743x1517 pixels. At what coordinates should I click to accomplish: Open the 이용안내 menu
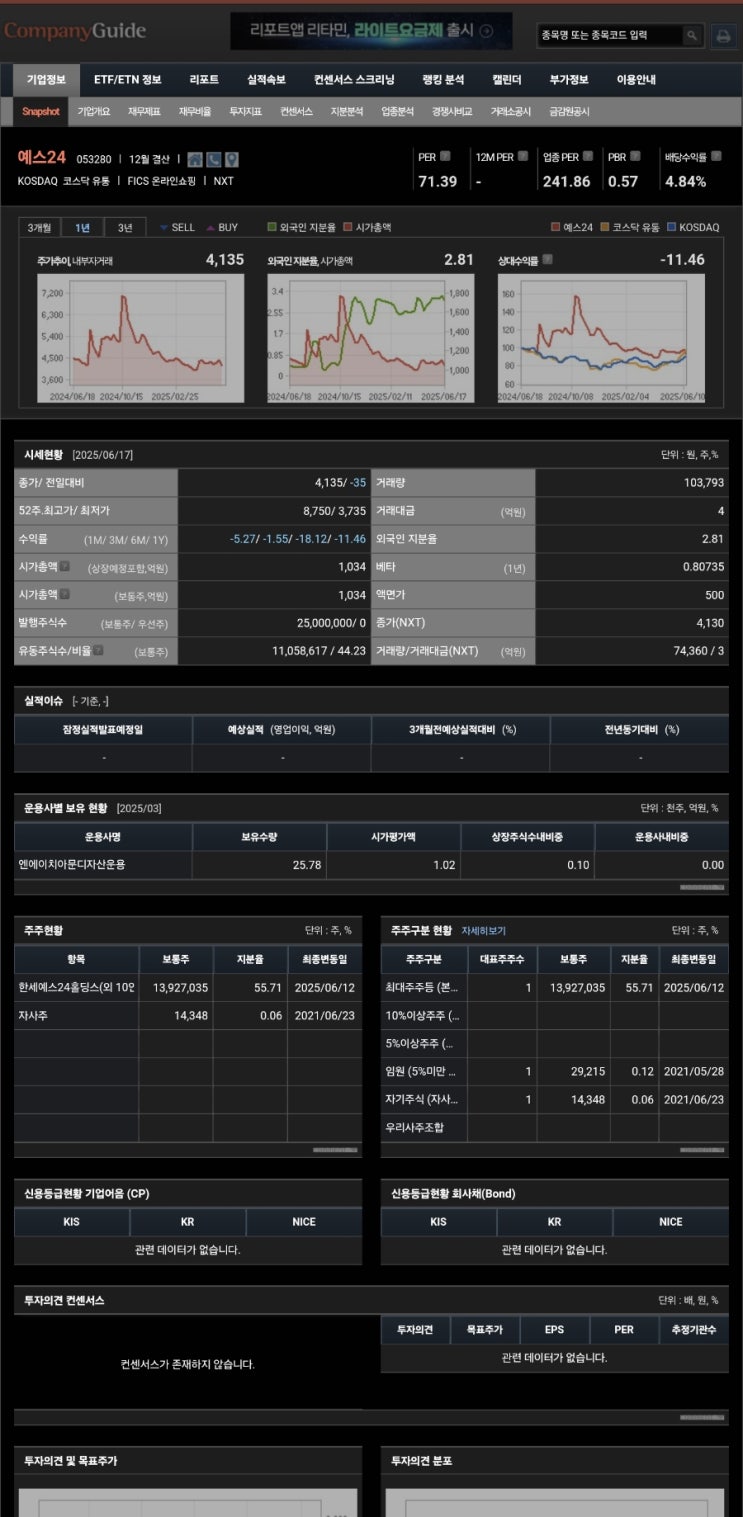(x=636, y=79)
